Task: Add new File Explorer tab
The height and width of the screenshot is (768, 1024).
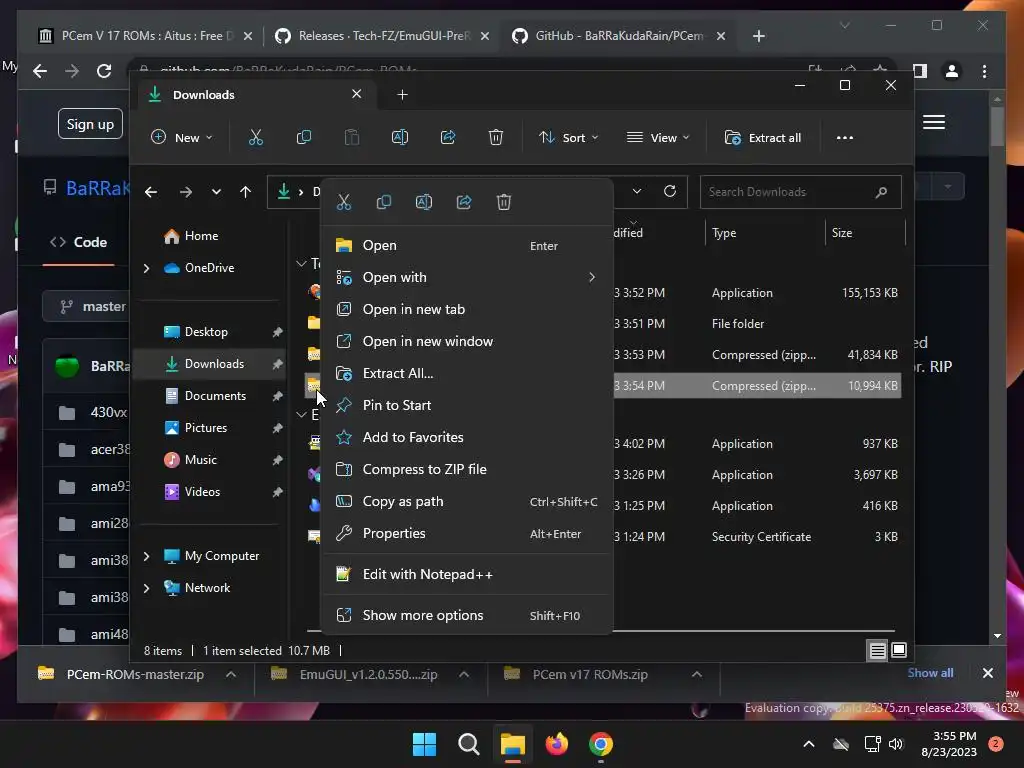Action: click(x=402, y=95)
